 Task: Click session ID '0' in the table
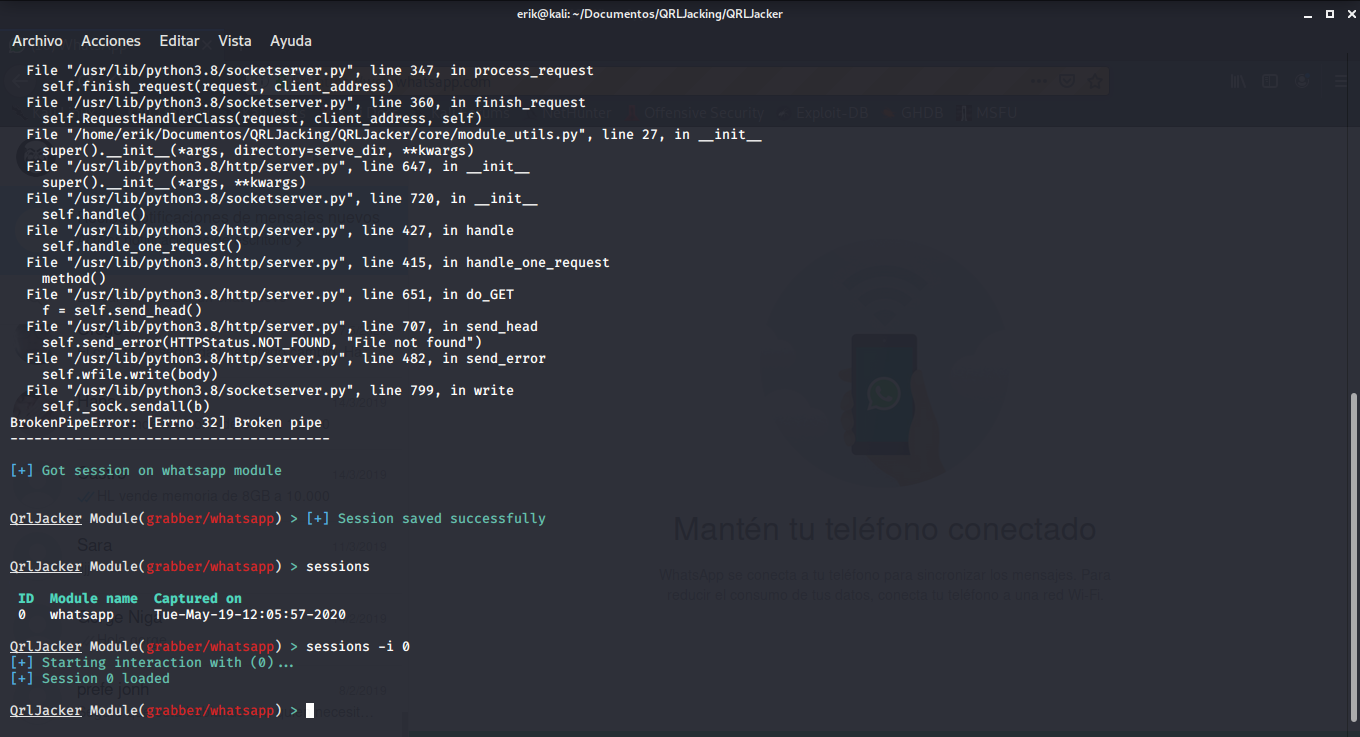[22, 614]
